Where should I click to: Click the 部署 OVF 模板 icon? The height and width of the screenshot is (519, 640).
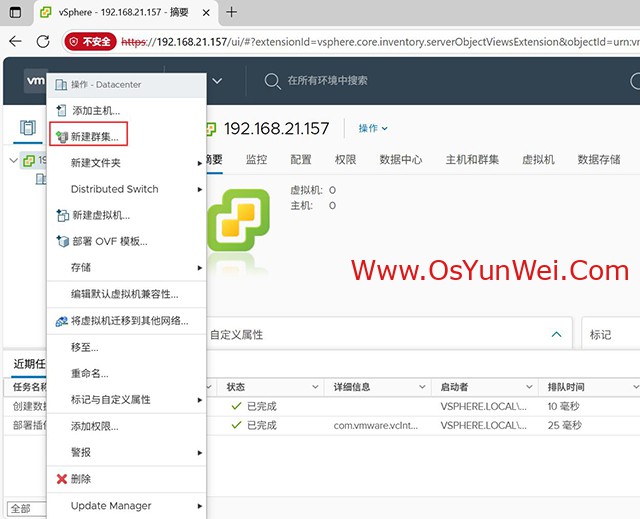point(62,241)
